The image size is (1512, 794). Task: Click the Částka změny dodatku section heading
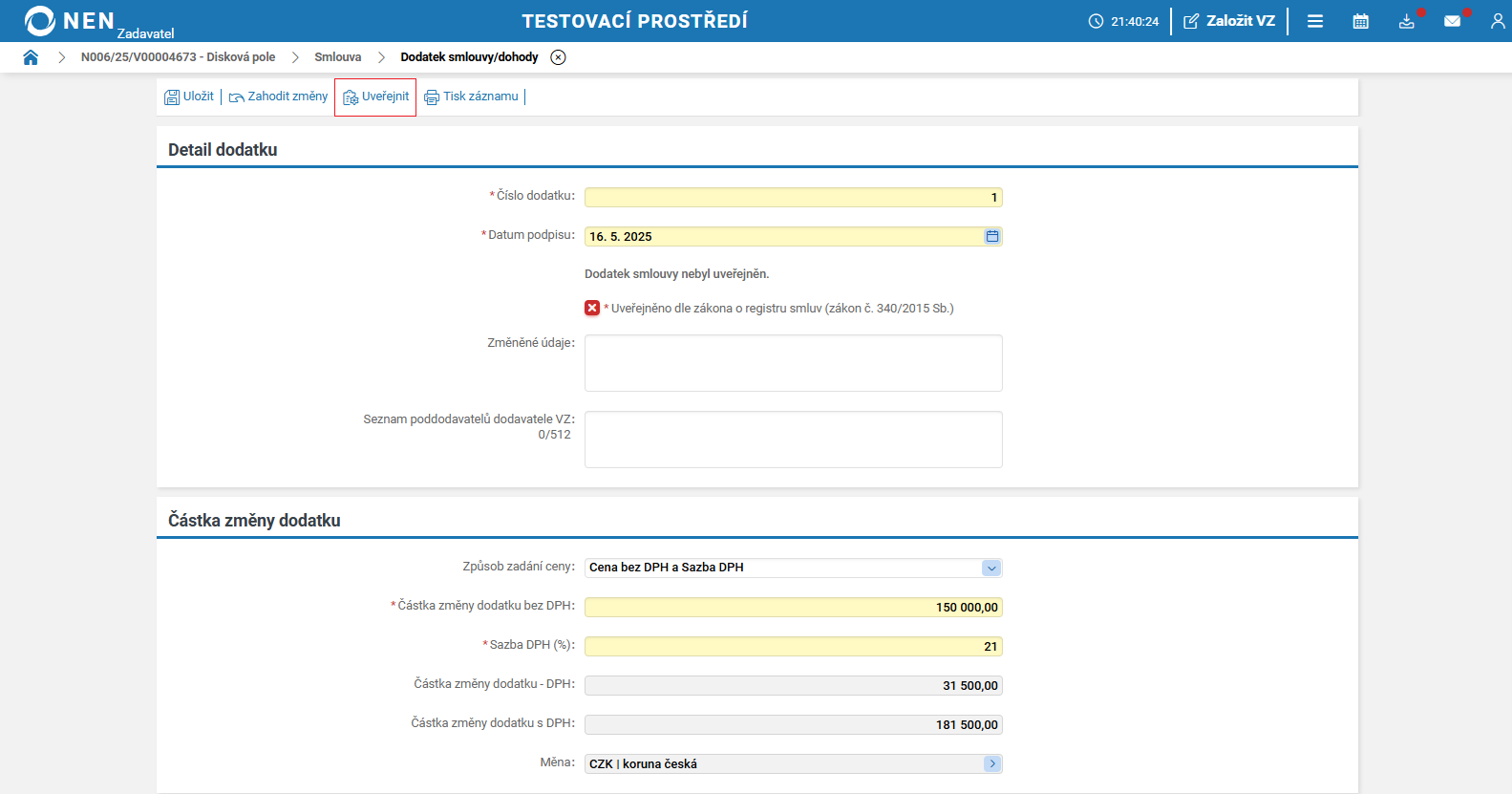254,521
